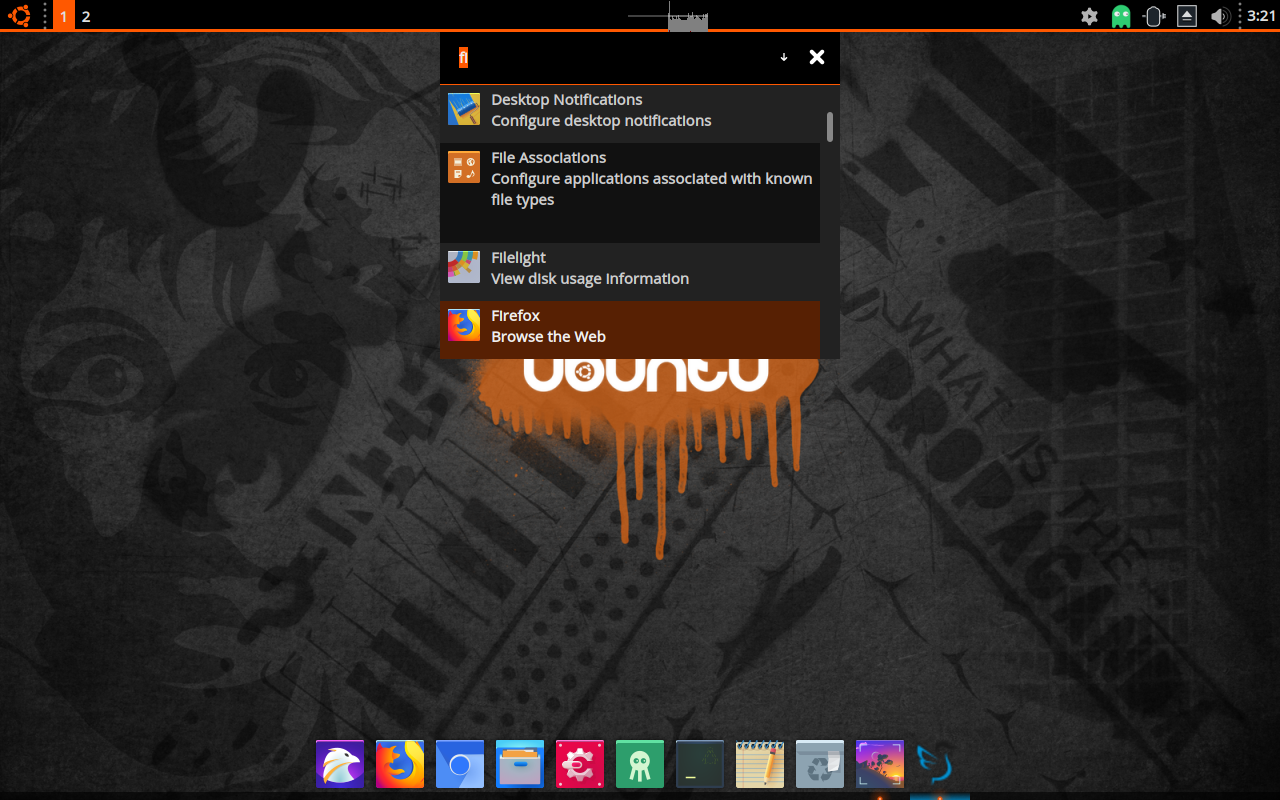
Task: Close the launcher with the X button
Action: 817,57
